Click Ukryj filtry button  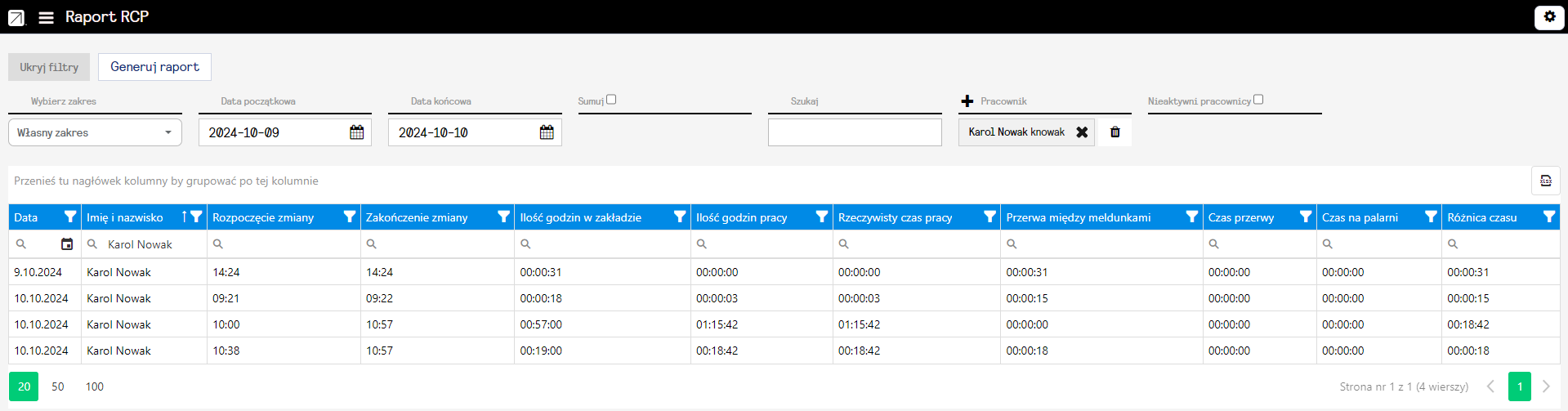point(49,67)
